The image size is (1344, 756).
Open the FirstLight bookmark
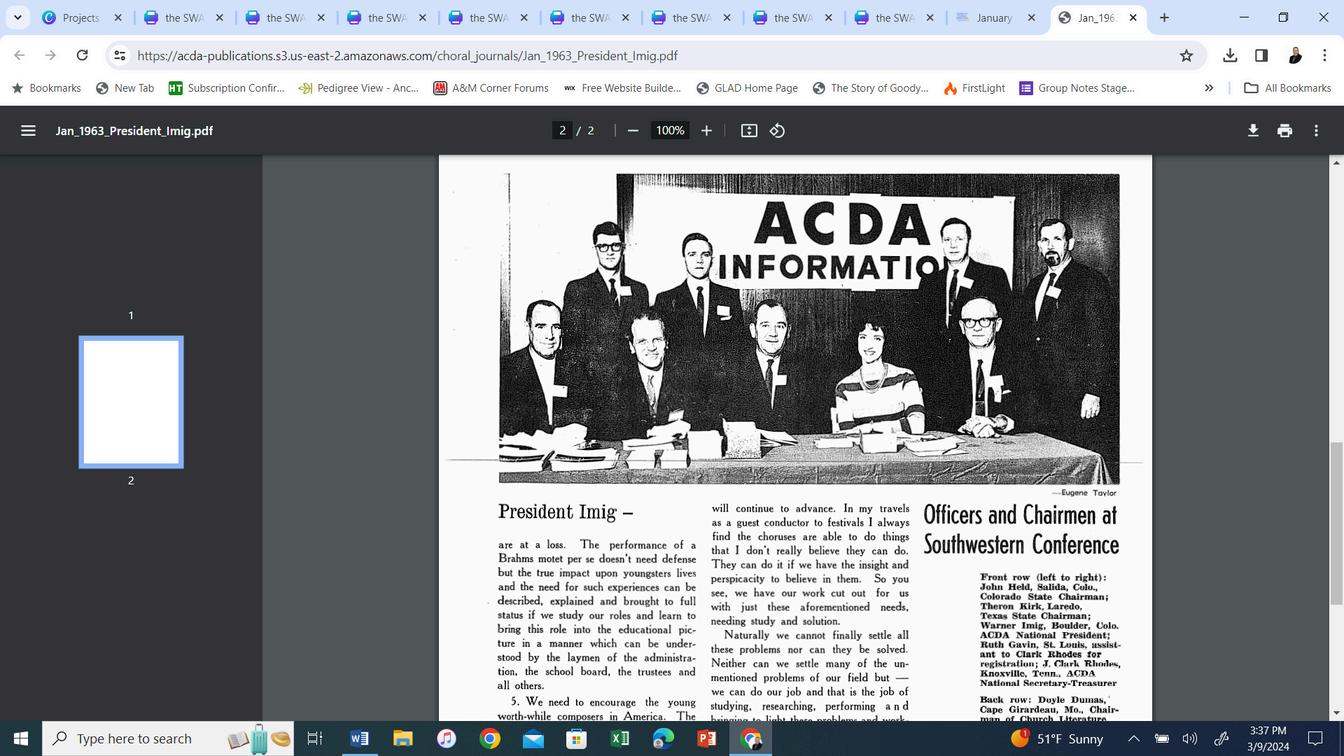click(x=974, y=88)
